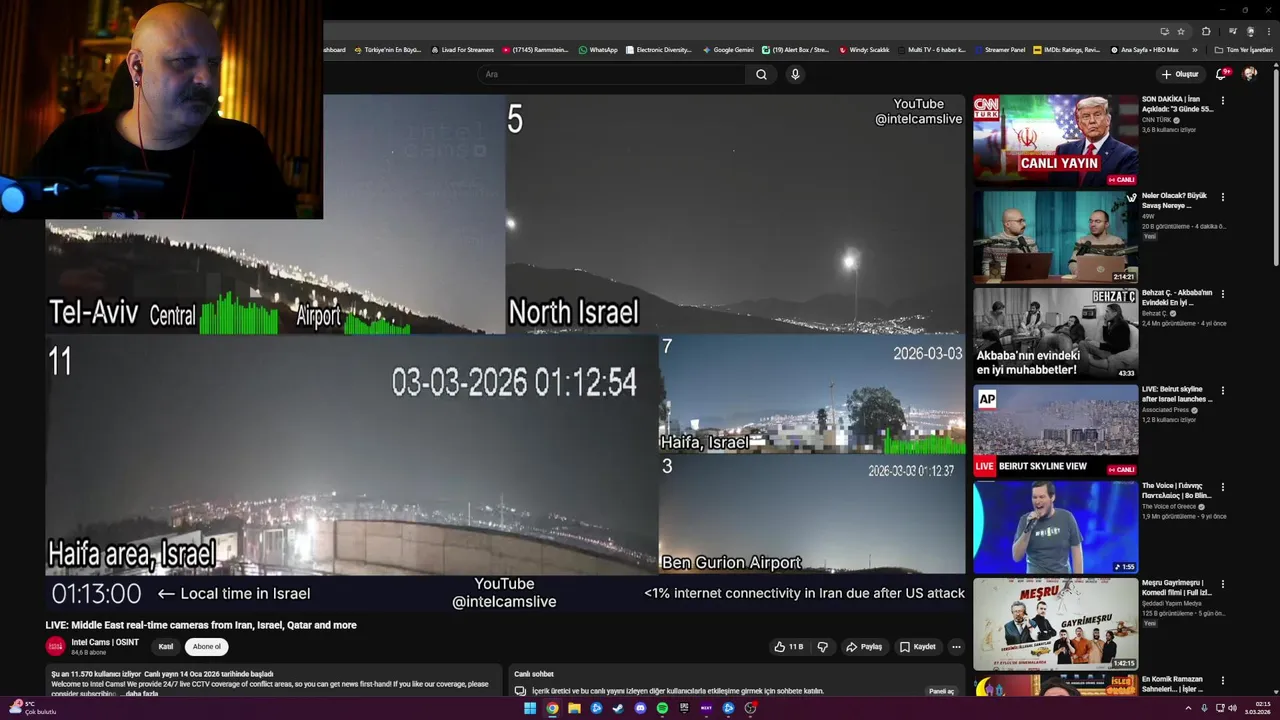Play Behzat Ç. Akbaba'nın Evindeki video
The image size is (1280, 720).
[x=1055, y=333]
